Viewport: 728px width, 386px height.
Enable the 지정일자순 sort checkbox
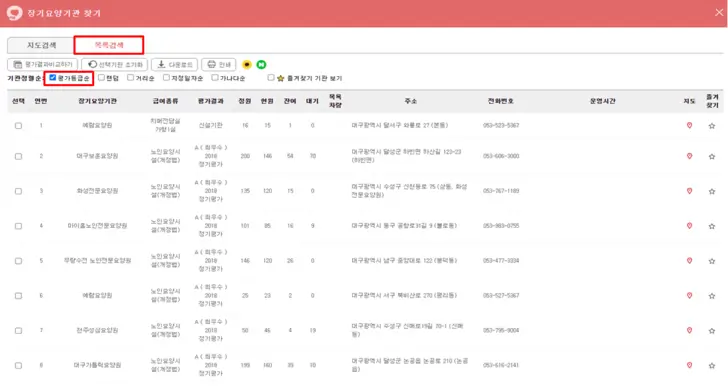coord(166,78)
